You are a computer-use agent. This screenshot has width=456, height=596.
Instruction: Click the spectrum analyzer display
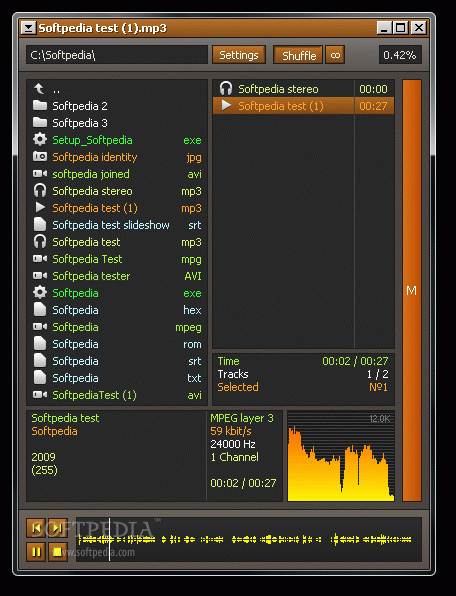pyautogui.click(x=341, y=456)
